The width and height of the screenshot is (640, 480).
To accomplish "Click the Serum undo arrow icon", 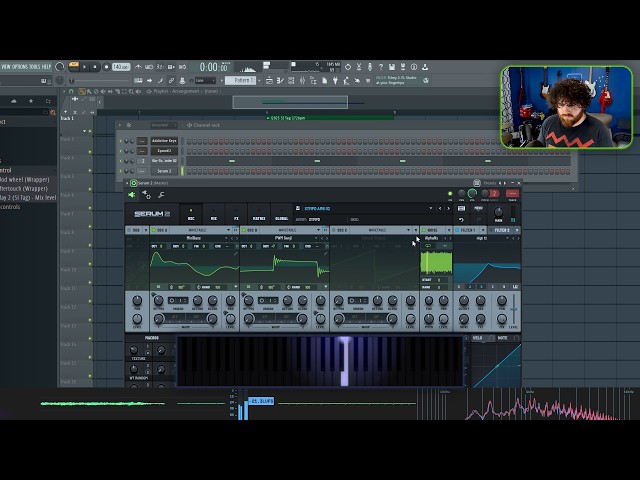I will pyautogui.click(x=461, y=220).
